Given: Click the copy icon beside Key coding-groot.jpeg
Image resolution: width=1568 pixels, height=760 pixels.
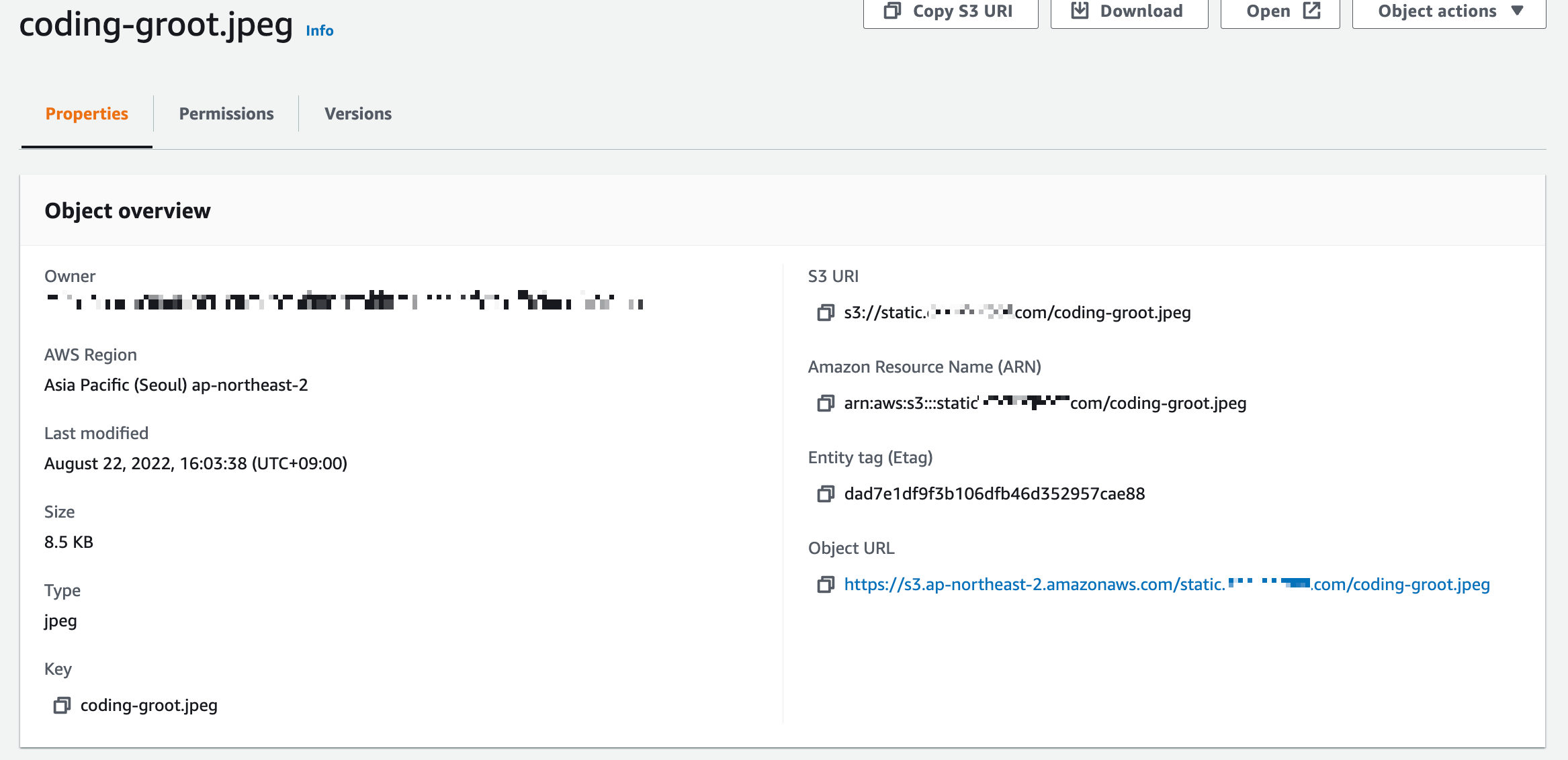Looking at the screenshot, I should tap(62, 706).
